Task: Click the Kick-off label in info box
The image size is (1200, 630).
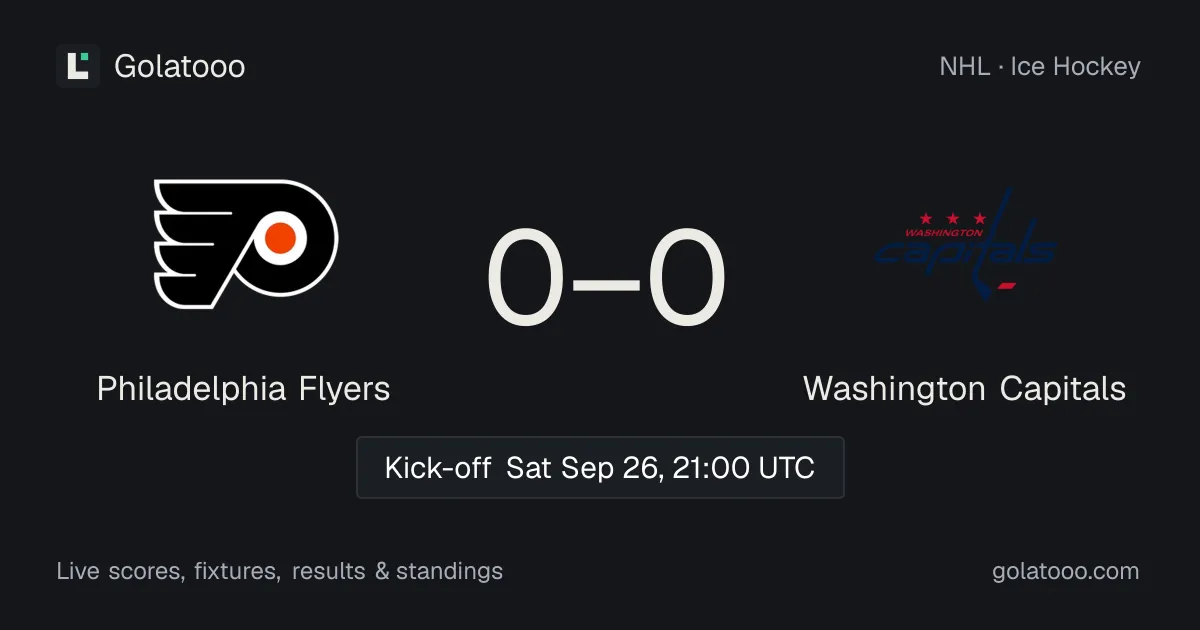Action: [x=438, y=467]
